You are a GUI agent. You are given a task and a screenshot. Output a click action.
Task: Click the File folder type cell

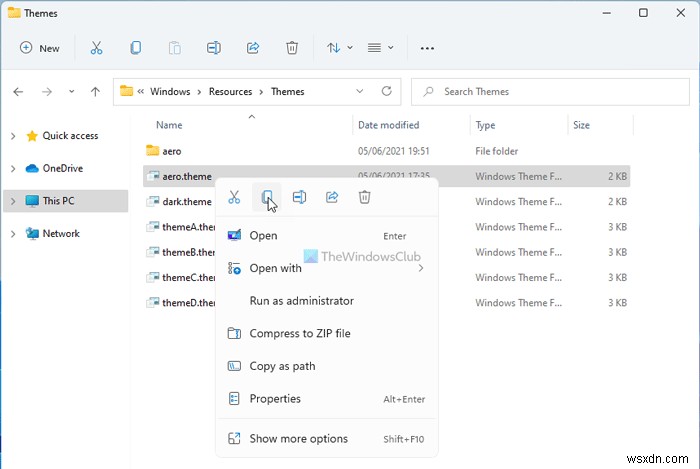(x=496, y=151)
